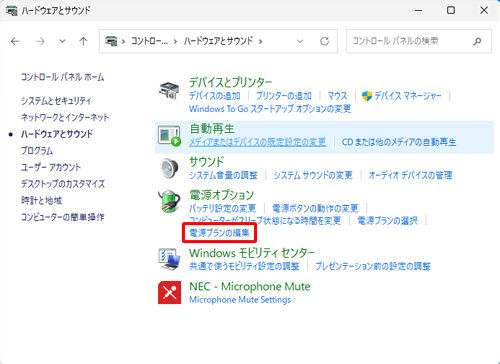The width and height of the screenshot is (500, 364).
Task: Select コントロー... breadcrumb in address bar
Action: (x=149, y=41)
